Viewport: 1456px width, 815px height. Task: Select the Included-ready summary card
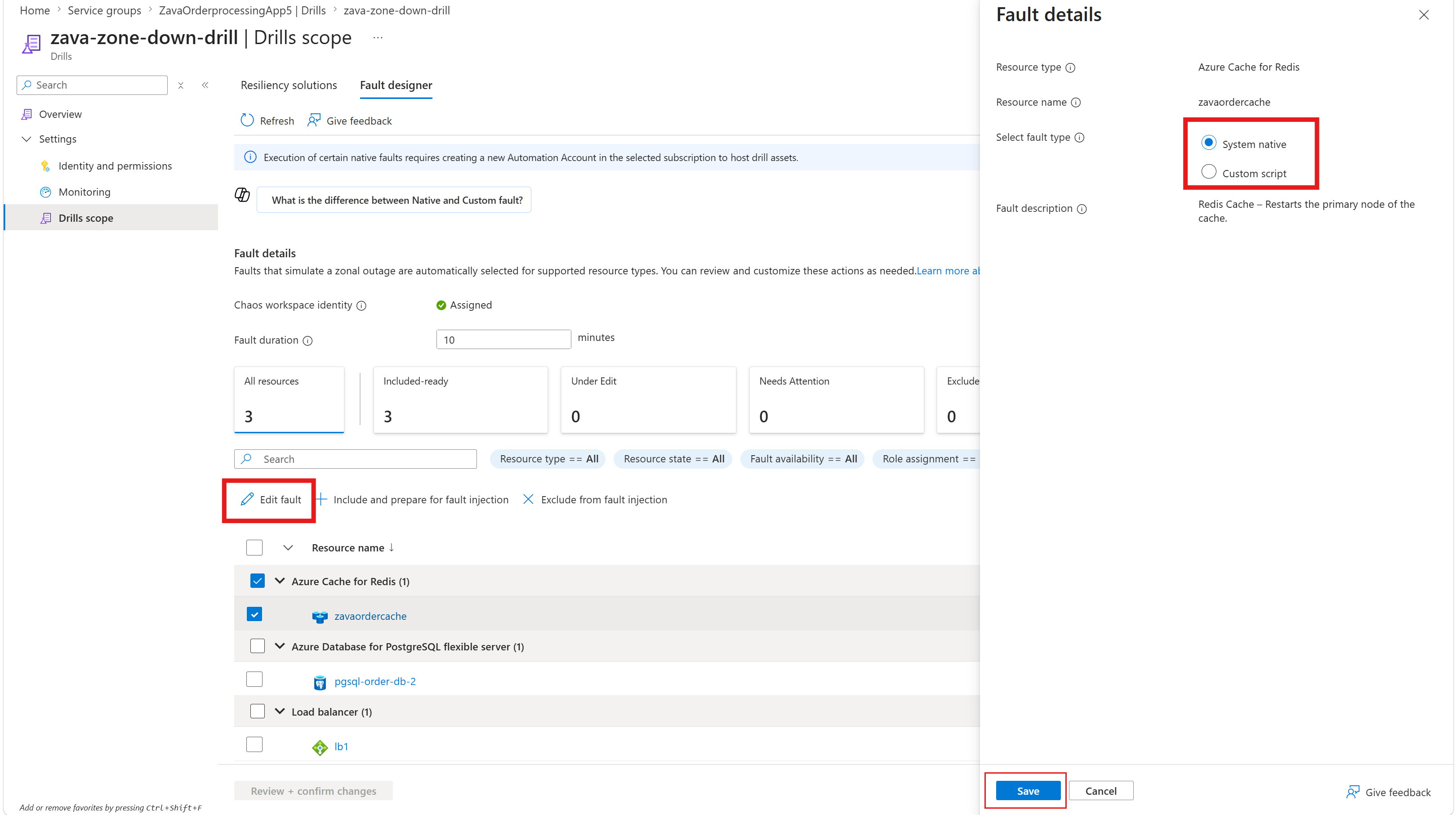click(460, 400)
